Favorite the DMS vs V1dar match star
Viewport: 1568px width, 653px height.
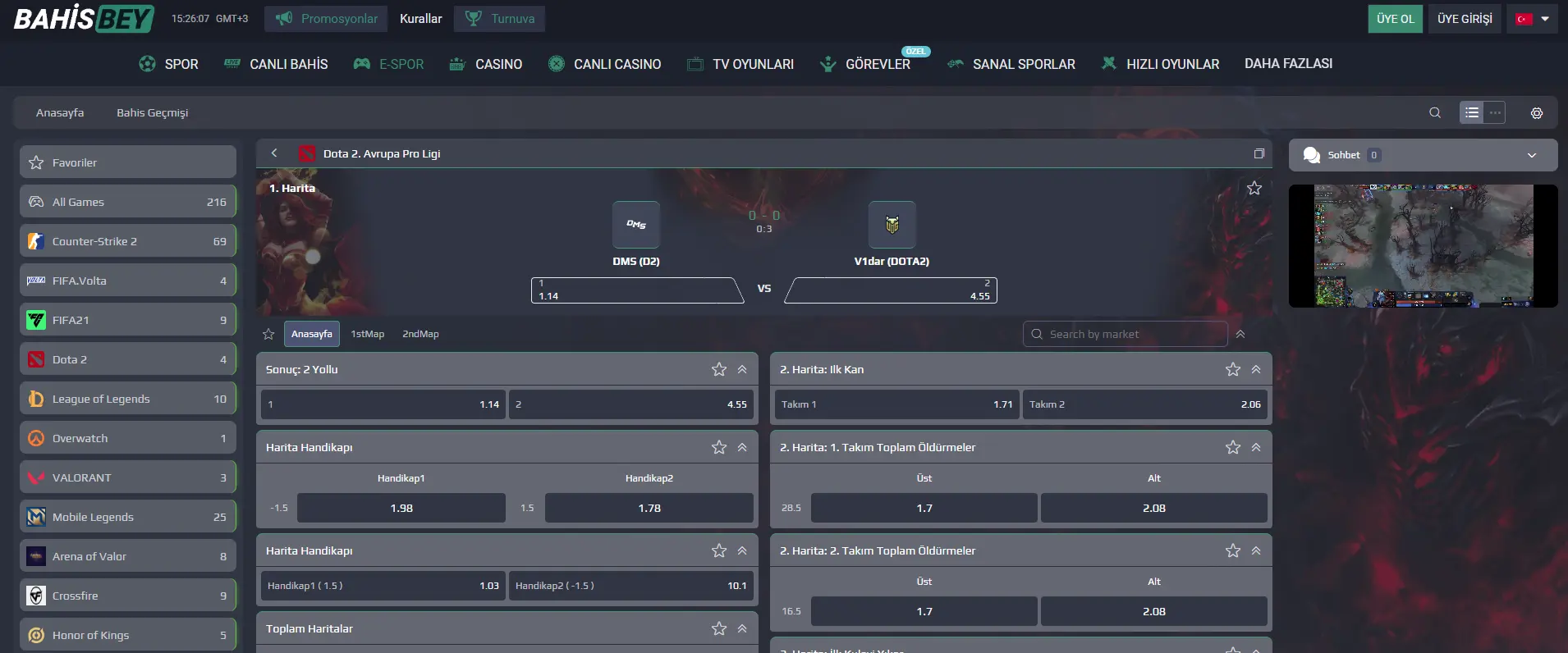(x=1254, y=188)
